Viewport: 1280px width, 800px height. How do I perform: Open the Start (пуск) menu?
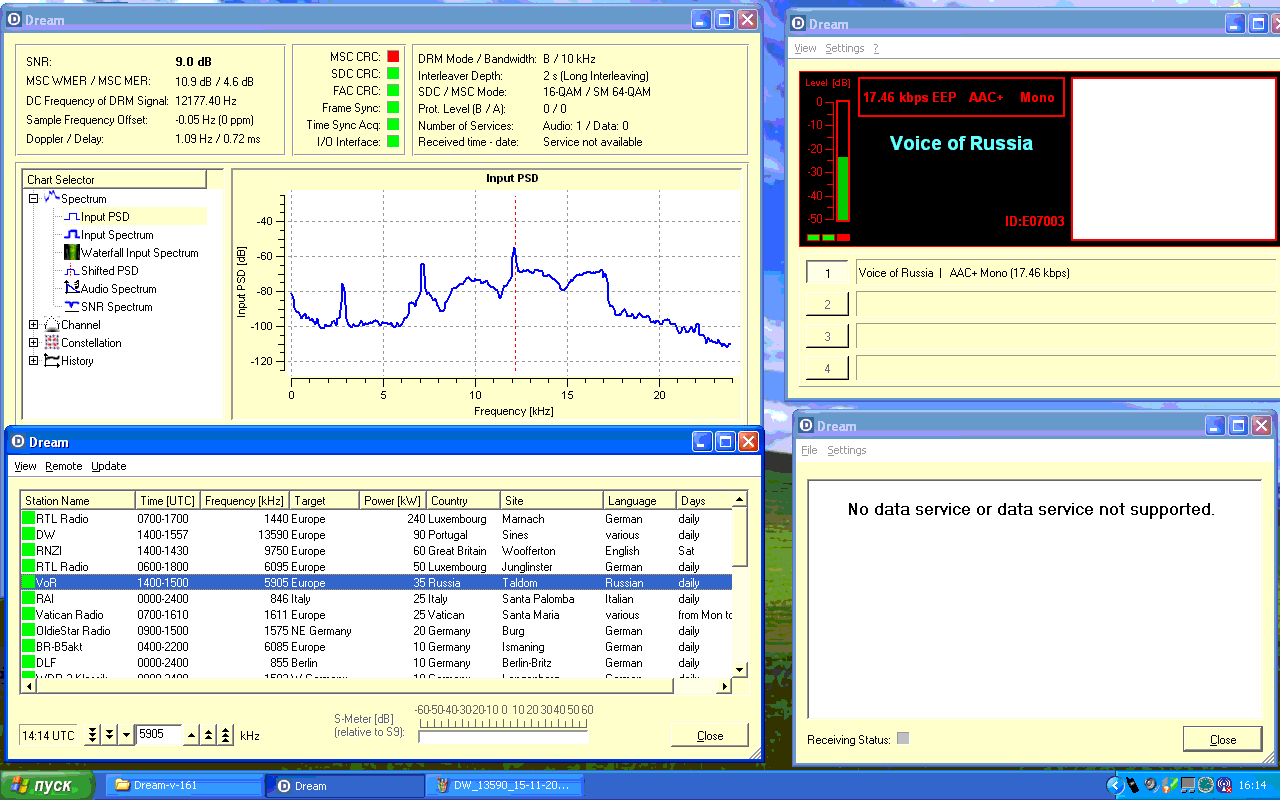click(48, 785)
